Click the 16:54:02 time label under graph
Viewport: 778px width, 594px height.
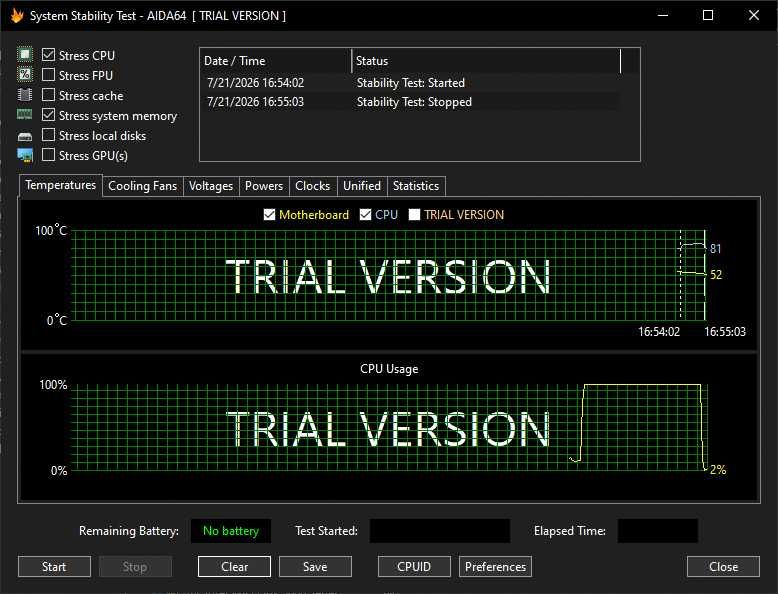(x=659, y=331)
